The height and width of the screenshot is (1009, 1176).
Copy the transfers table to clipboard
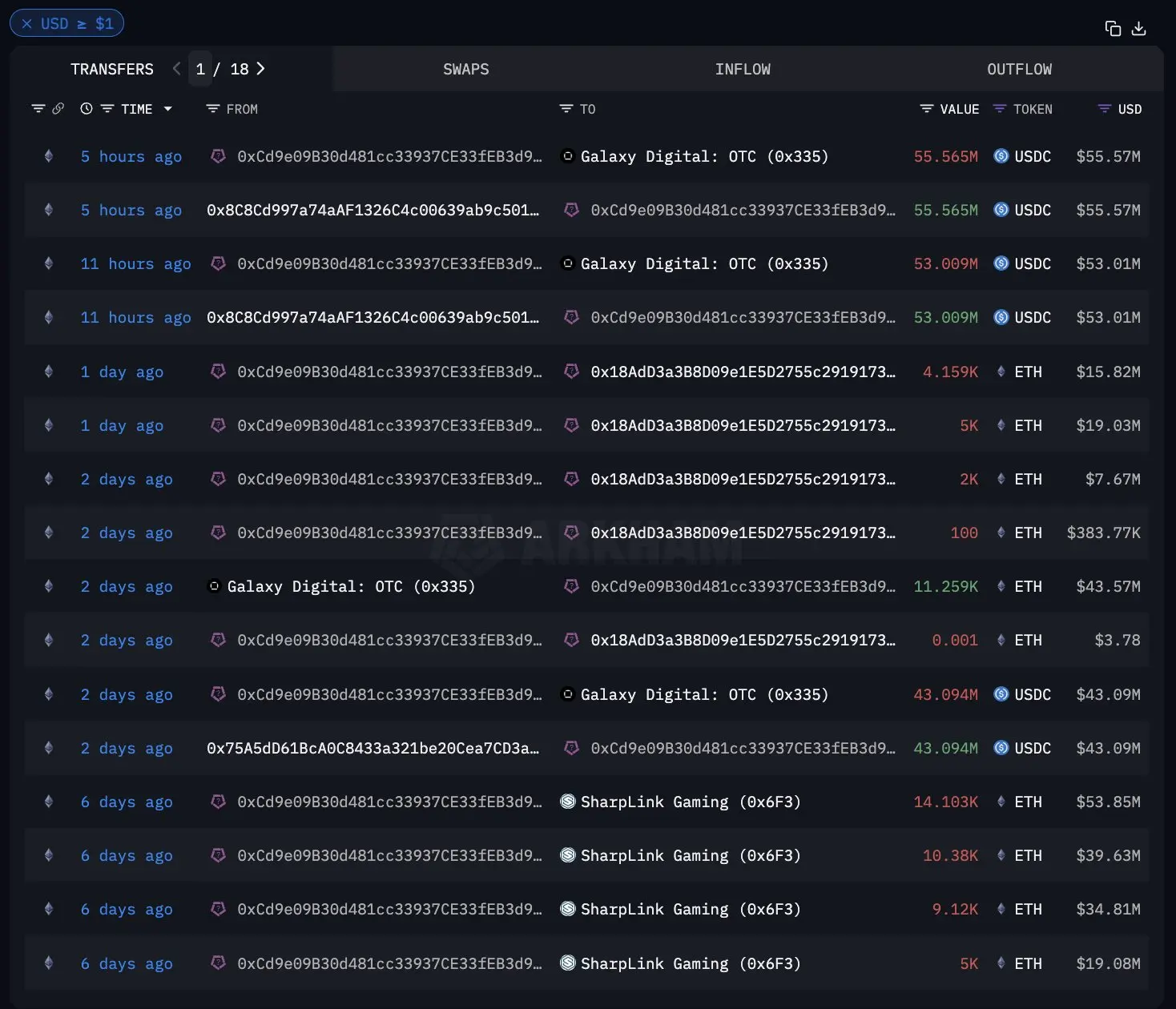tap(1113, 29)
